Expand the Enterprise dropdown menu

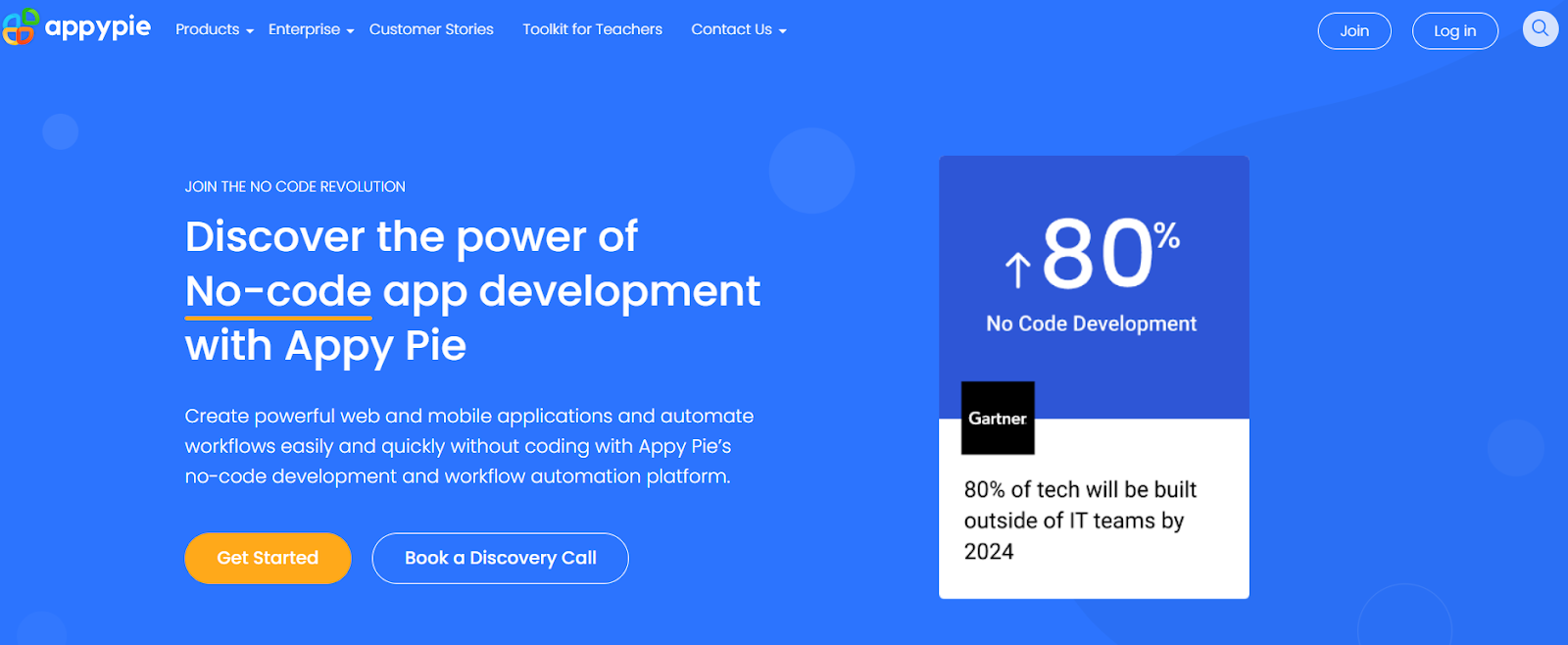tap(312, 29)
